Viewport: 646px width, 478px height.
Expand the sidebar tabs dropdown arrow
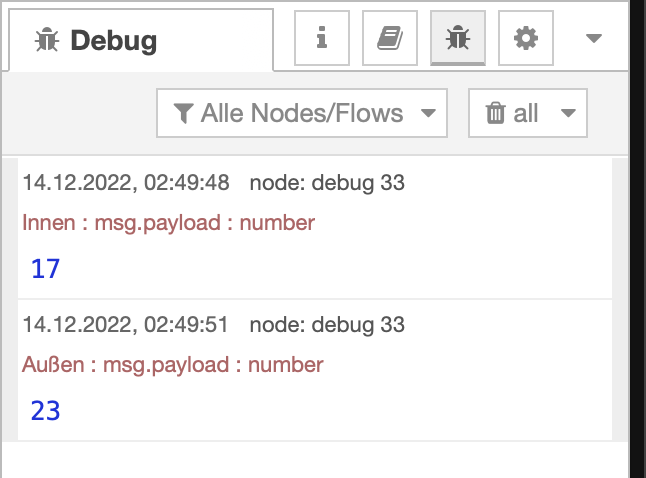point(593,39)
